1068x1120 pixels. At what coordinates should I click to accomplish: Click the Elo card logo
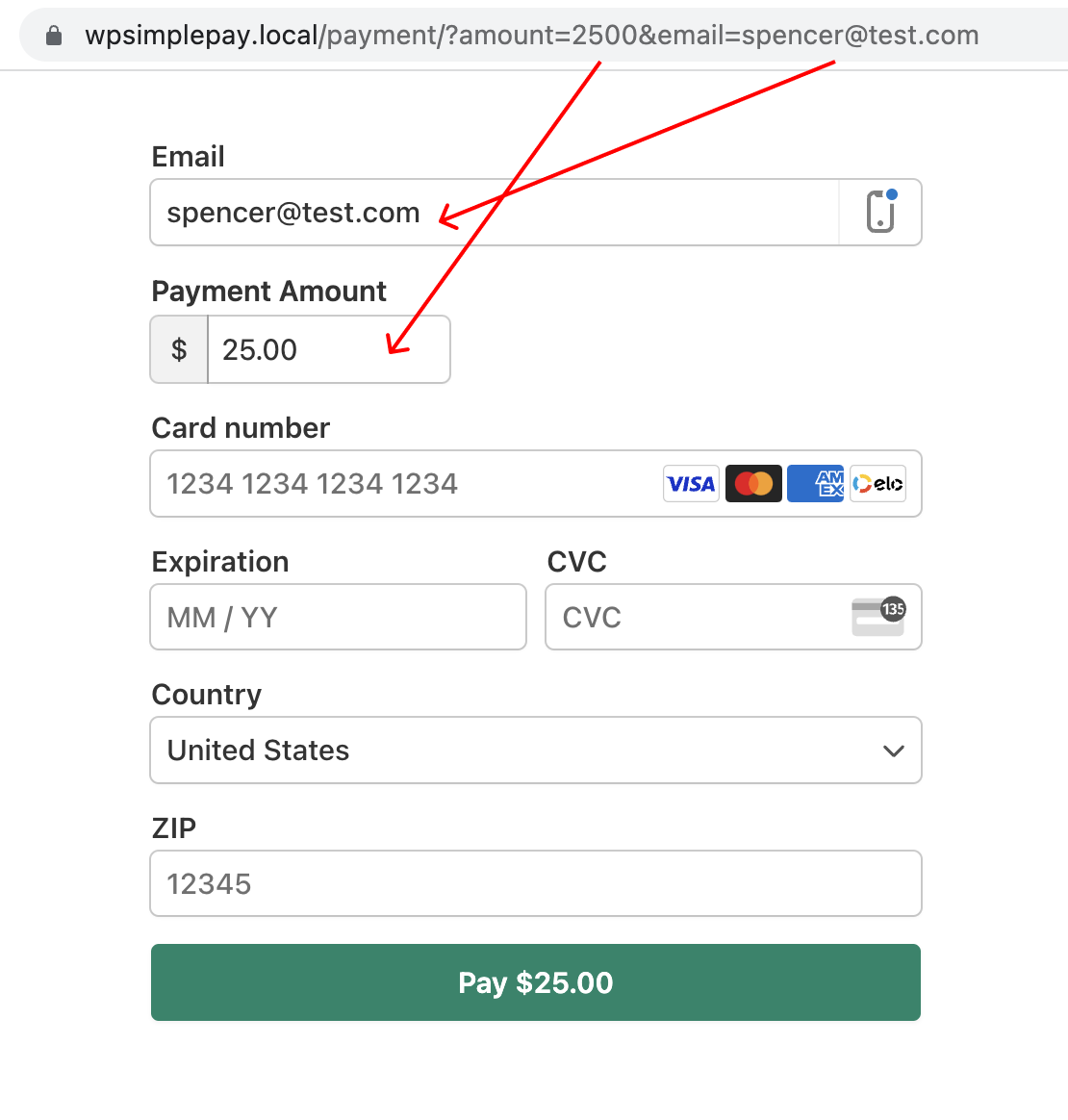coord(877,484)
